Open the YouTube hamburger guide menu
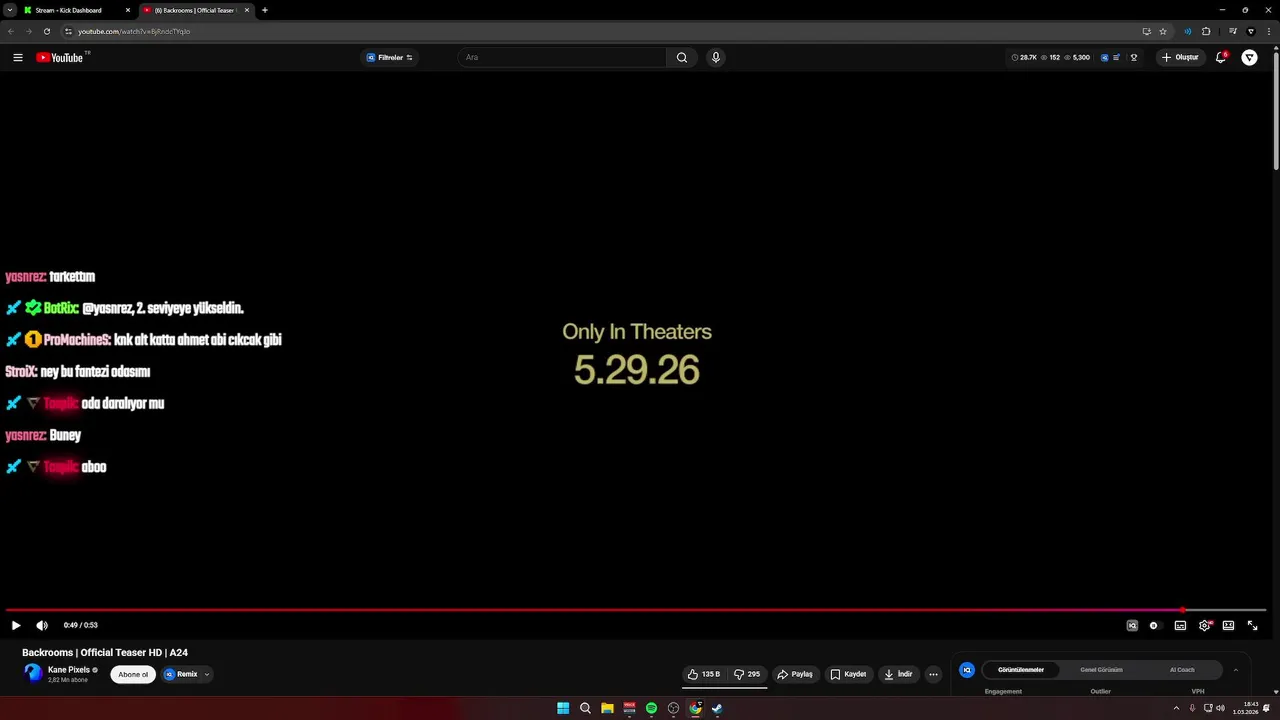Viewport: 1280px width, 720px height. click(x=18, y=58)
